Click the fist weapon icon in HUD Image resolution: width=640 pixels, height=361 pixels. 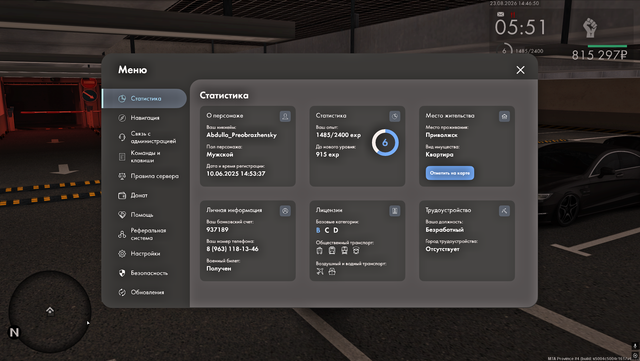click(x=590, y=28)
